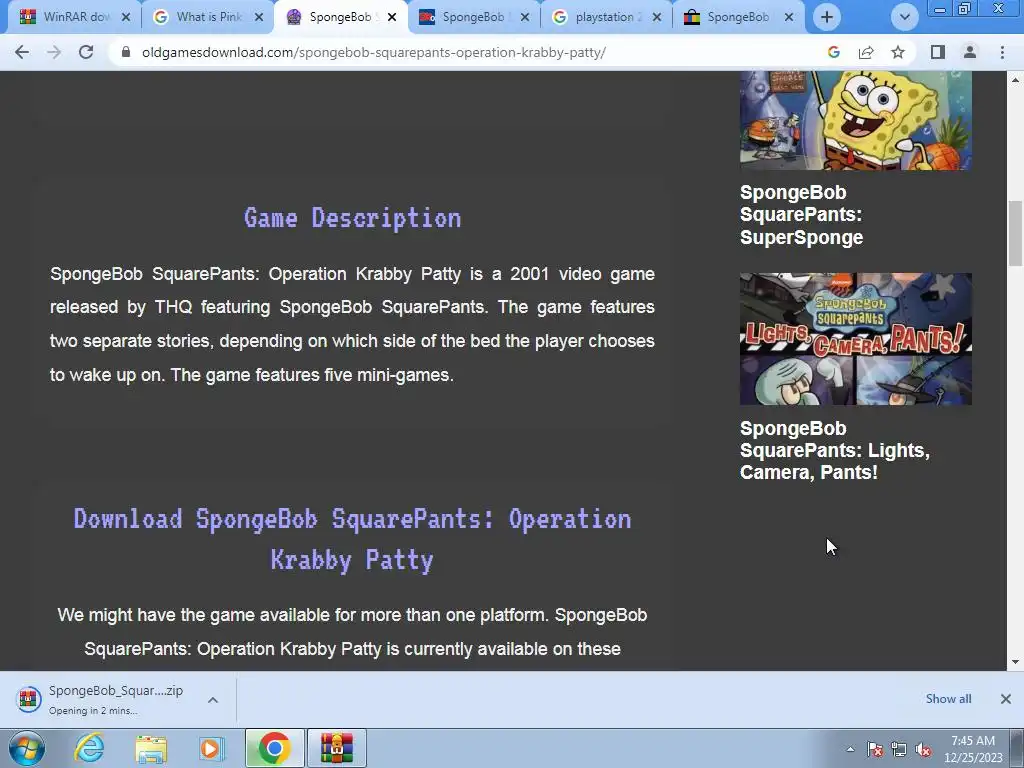Share this page via share icon
Screen dimensions: 1024x768
pos(866,52)
